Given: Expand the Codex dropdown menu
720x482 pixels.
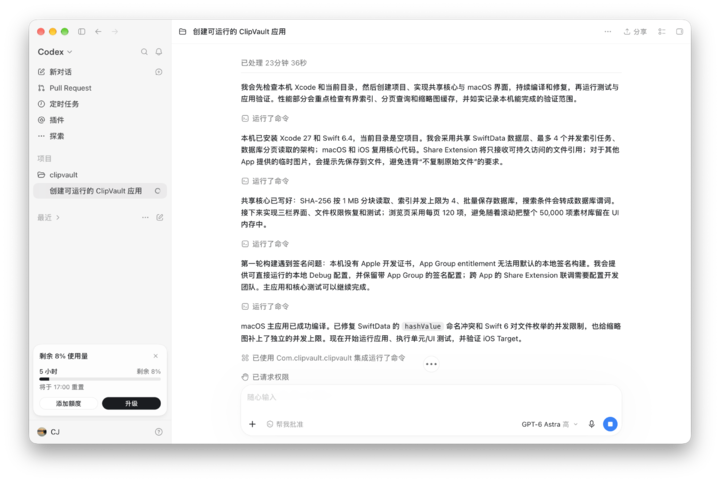Looking at the screenshot, I should 55,52.
